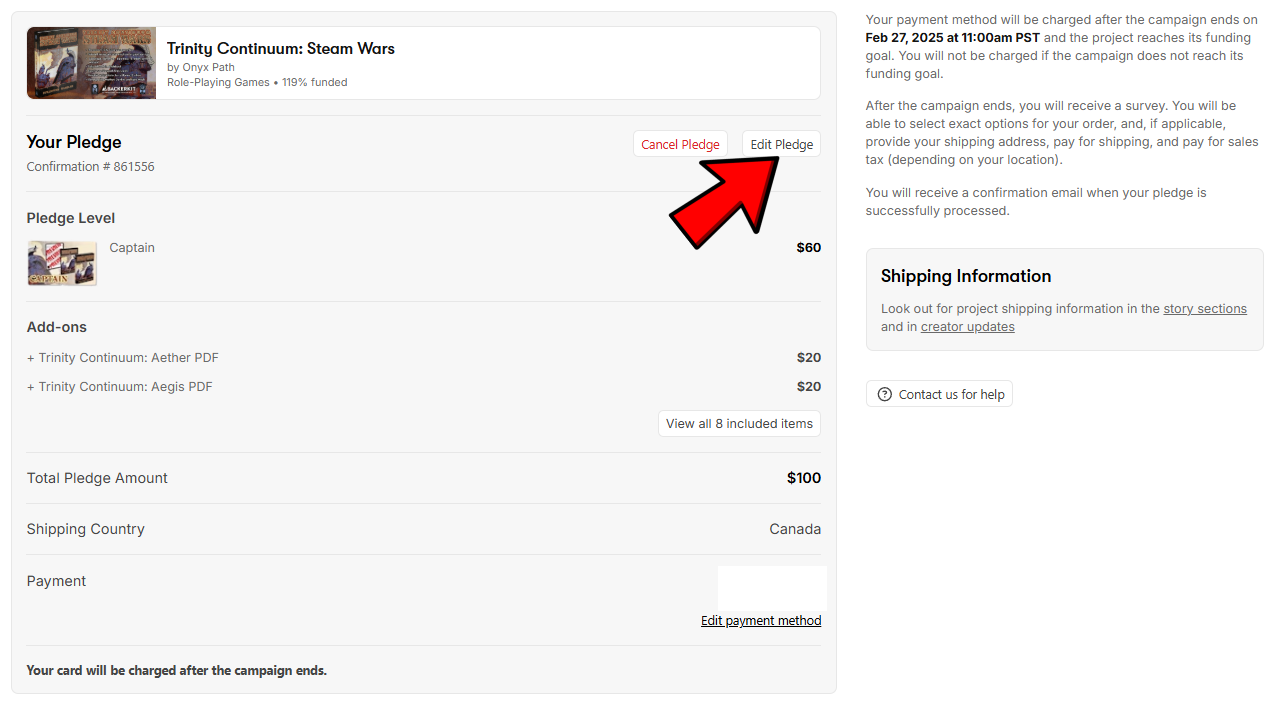This screenshot has height=702, width=1287.
Task: Click the Onyx Path creator name
Action: 208,67
